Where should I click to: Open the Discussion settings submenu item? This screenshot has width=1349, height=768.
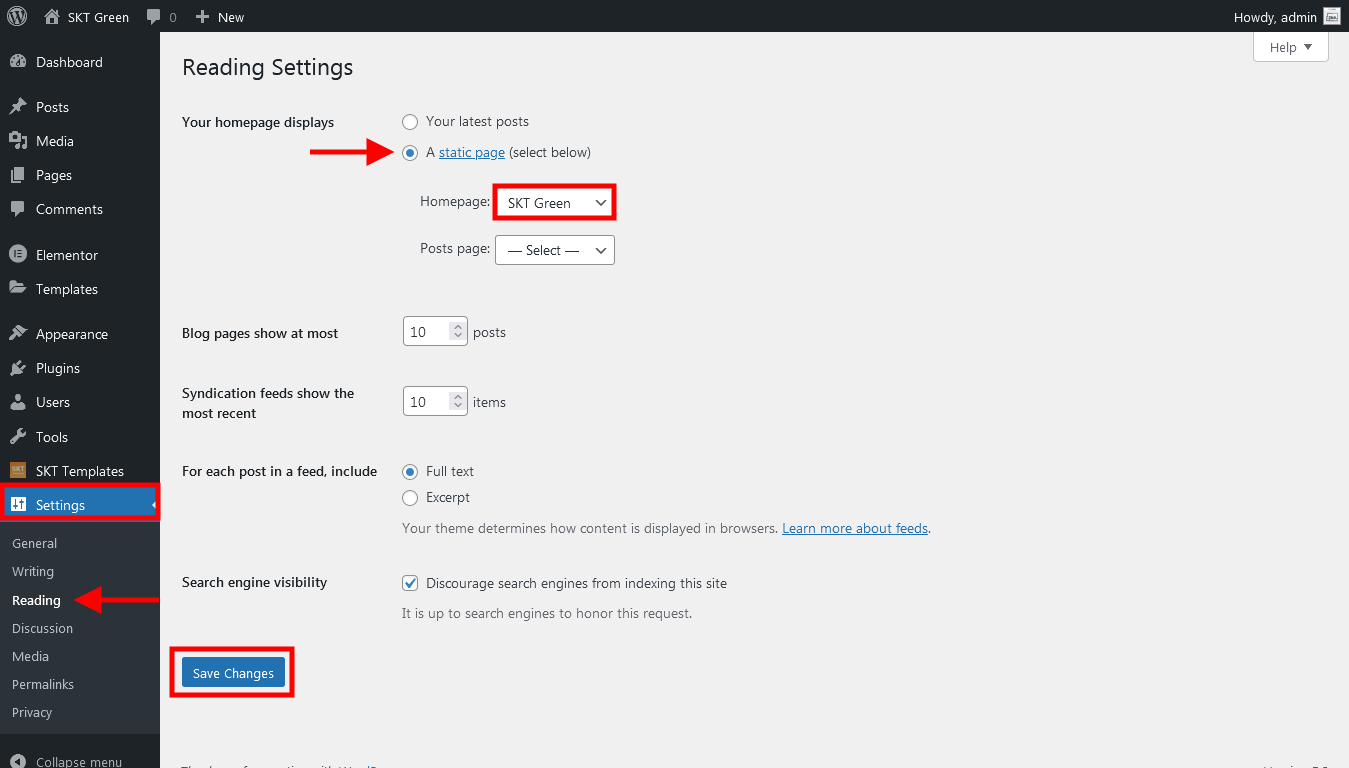(x=42, y=628)
